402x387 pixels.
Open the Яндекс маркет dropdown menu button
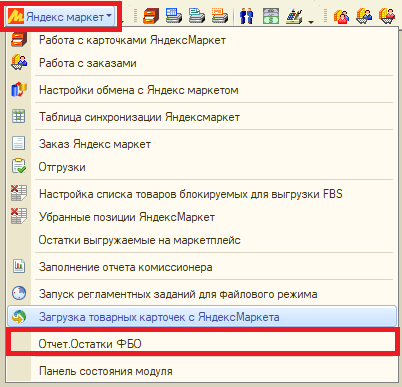coord(60,16)
